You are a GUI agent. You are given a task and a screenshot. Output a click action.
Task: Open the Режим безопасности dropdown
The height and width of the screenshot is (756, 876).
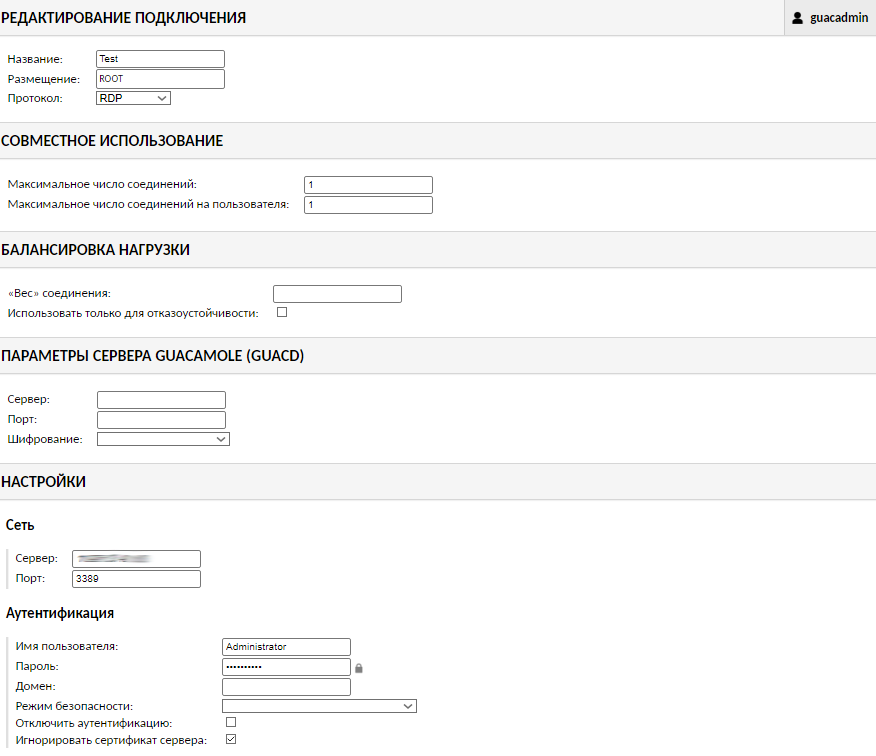pos(319,706)
